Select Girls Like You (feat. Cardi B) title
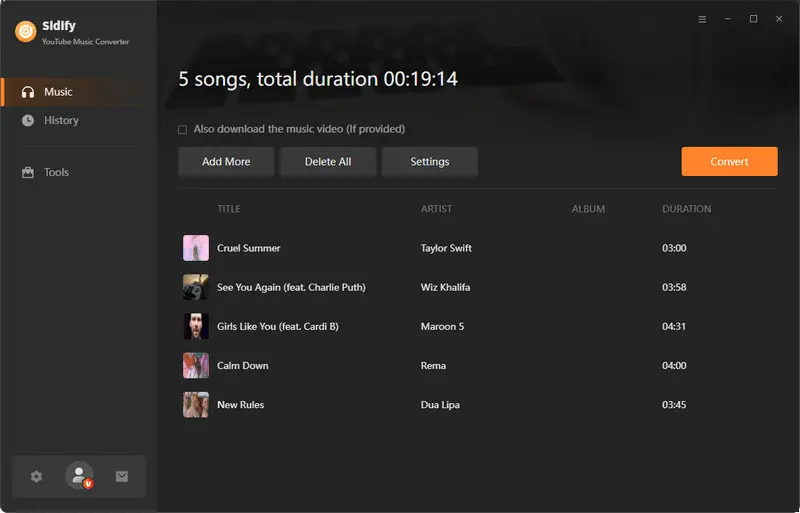The image size is (800, 513). pyautogui.click(x=278, y=327)
